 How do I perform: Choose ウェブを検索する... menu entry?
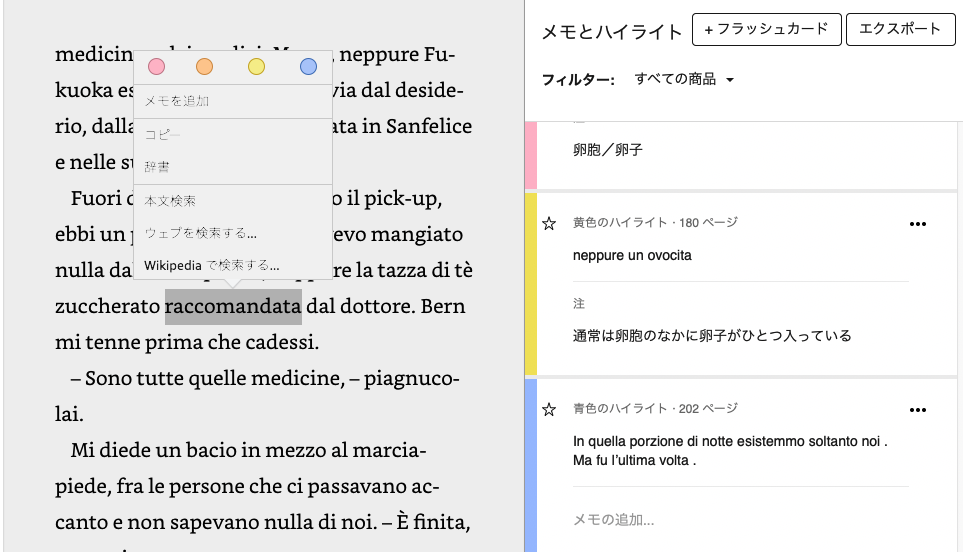pos(201,233)
